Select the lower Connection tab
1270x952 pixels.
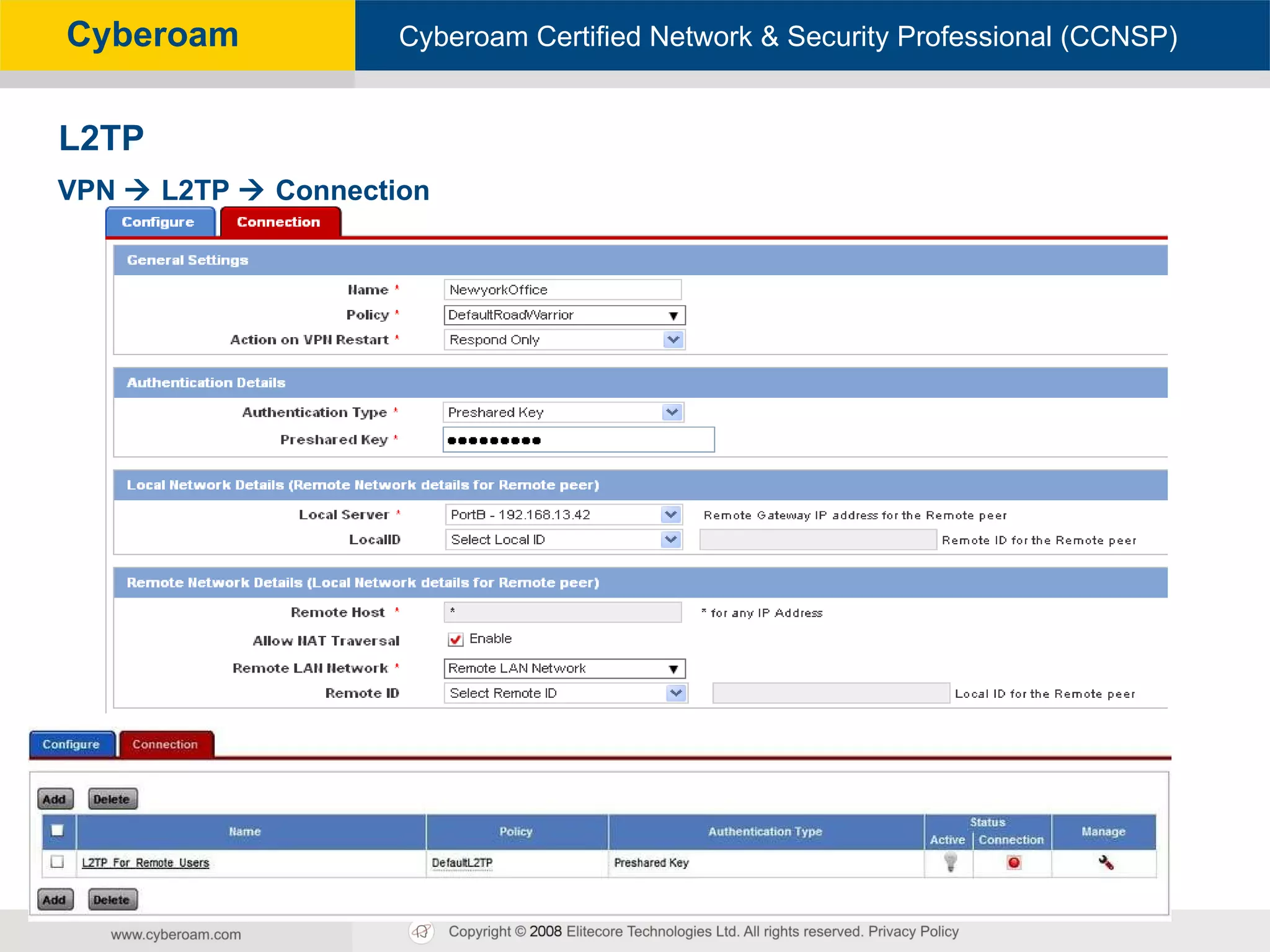pyautogui.click(x=167, y=744)
